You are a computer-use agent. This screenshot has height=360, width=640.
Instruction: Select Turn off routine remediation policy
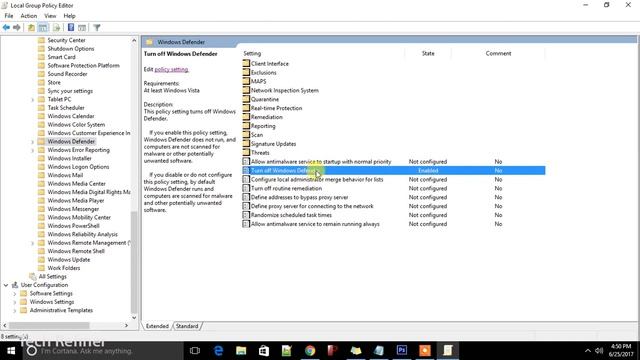click(393, 189)
